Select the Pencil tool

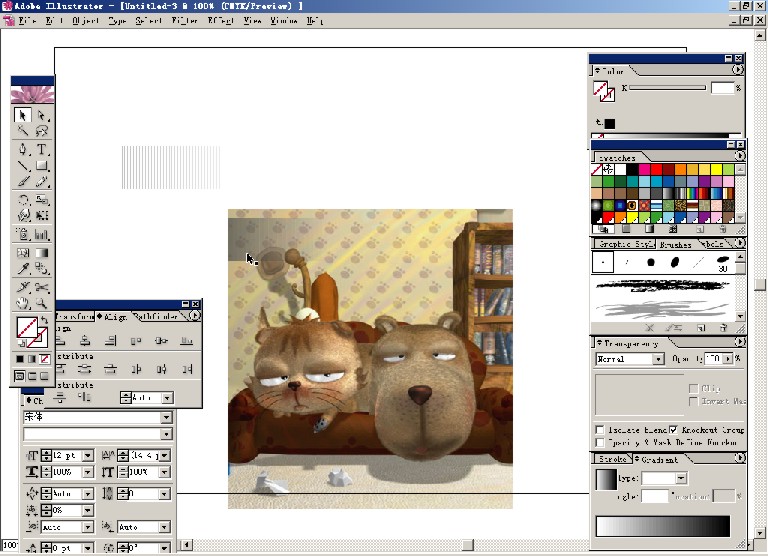tap(42, 182)
